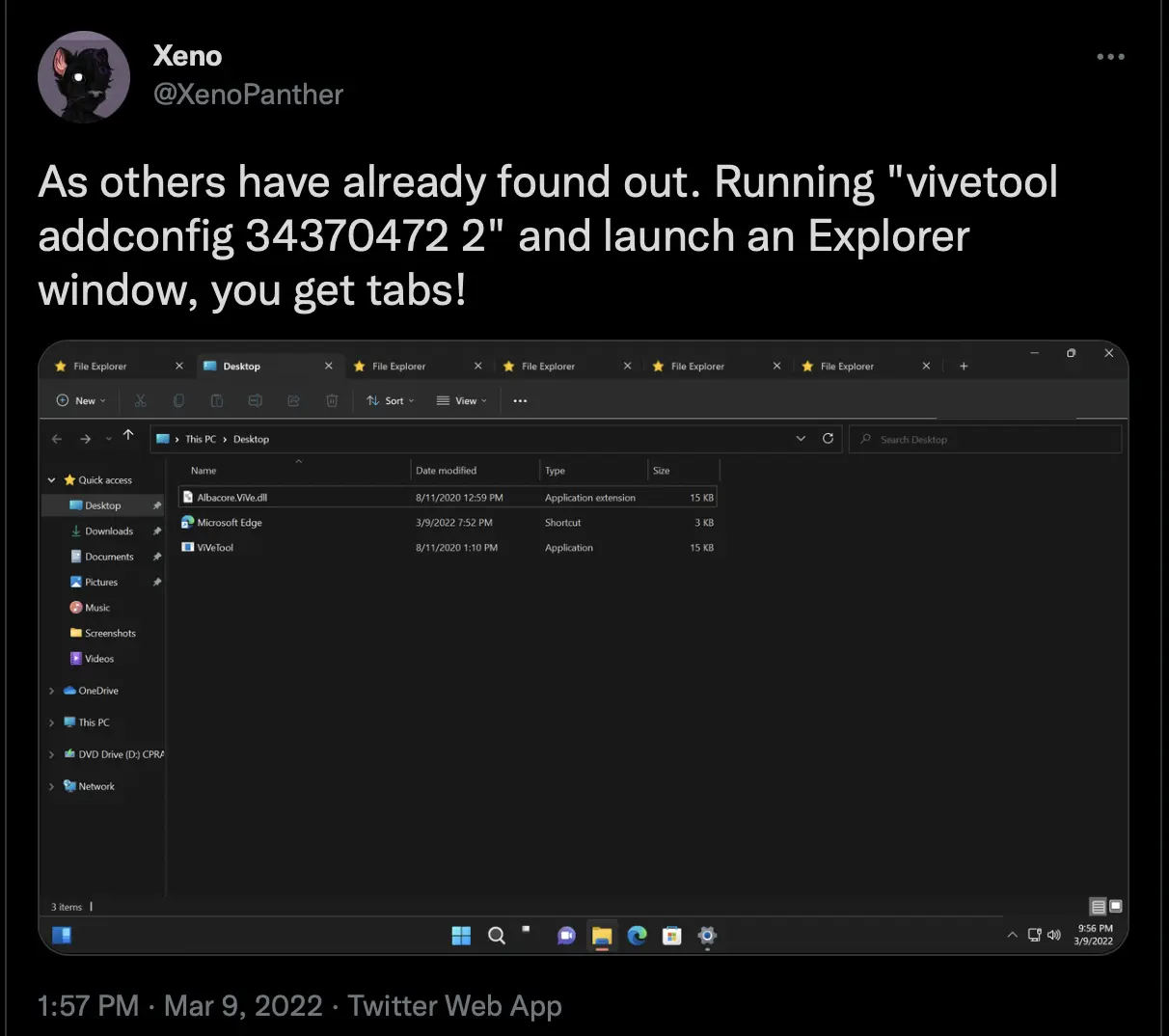The width and height of the screenshot is (1169, 1036).
Task: Click the Cut icon in Explorer toolbar
Action: (141, 400)
